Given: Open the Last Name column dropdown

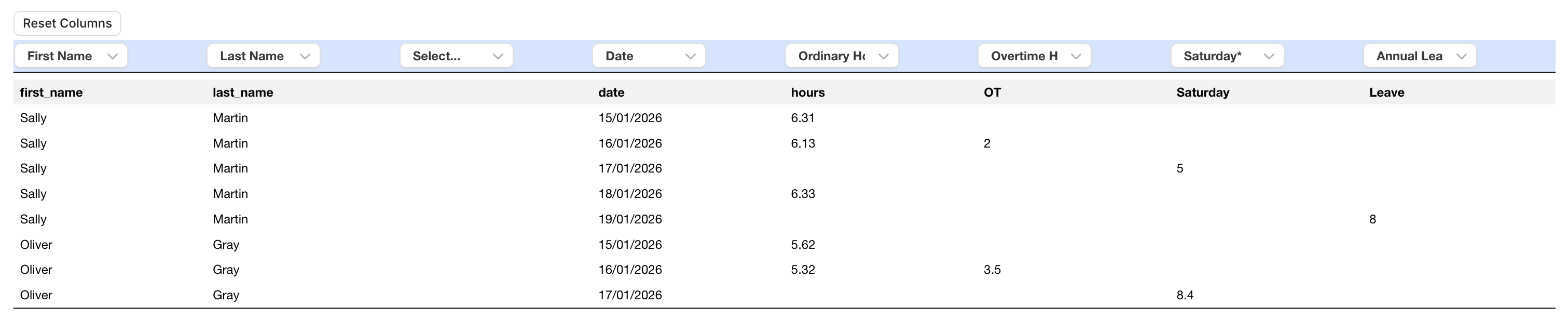Looking at the screenshot, I should point(263,56).
